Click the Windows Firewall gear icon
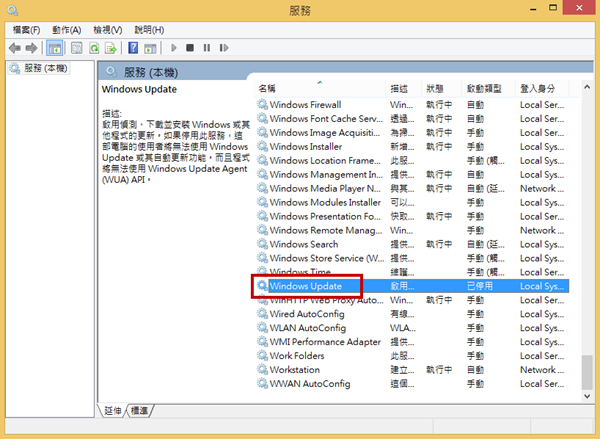This screenshot has height=439, width=600. click(x=262, y=104)
